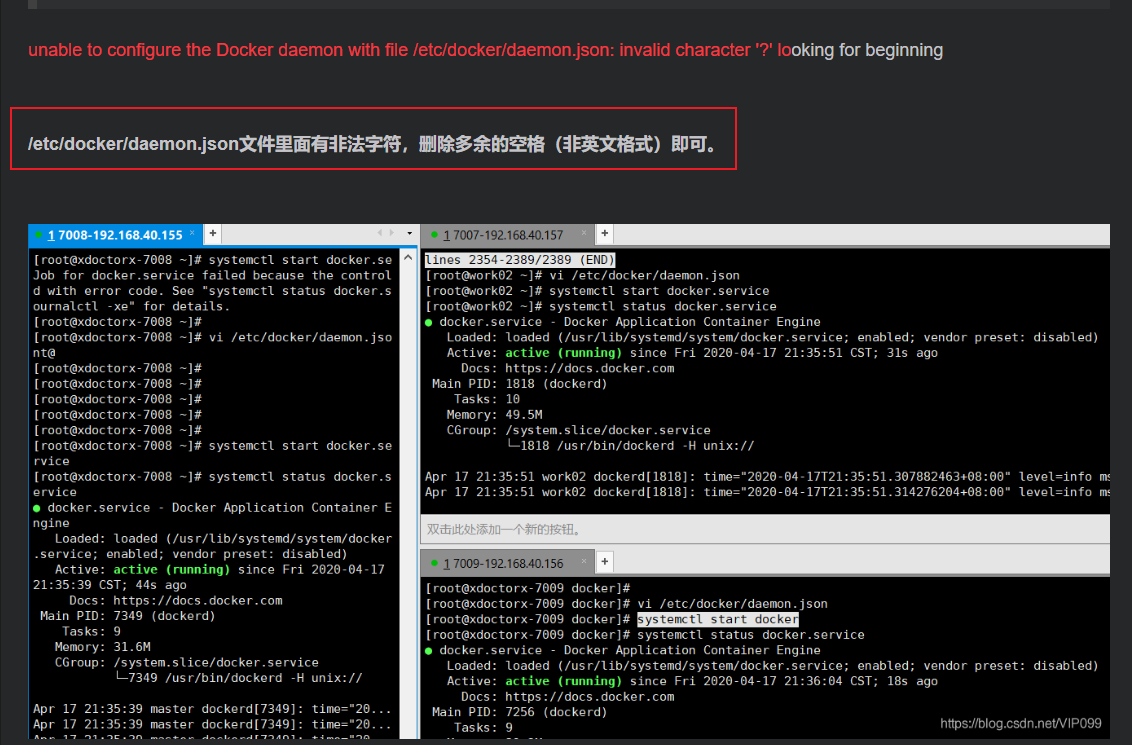Image resolution: width=1132 pixels, height=745 pixels.
Task: Click the tab scroll-right arrow in left pane
Action: [x=392, y=233]
